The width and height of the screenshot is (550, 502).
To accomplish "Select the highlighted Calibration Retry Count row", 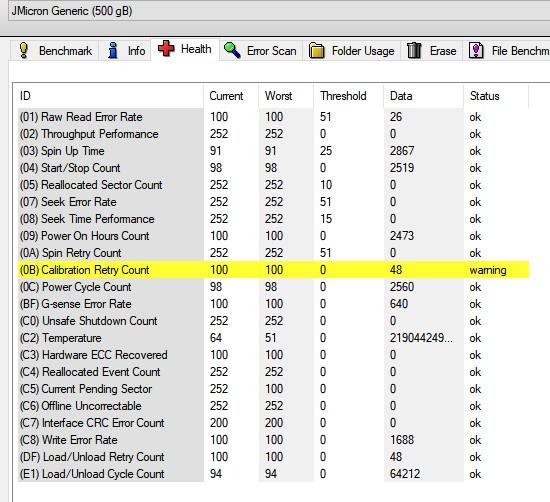I will (x=274, y=270).
